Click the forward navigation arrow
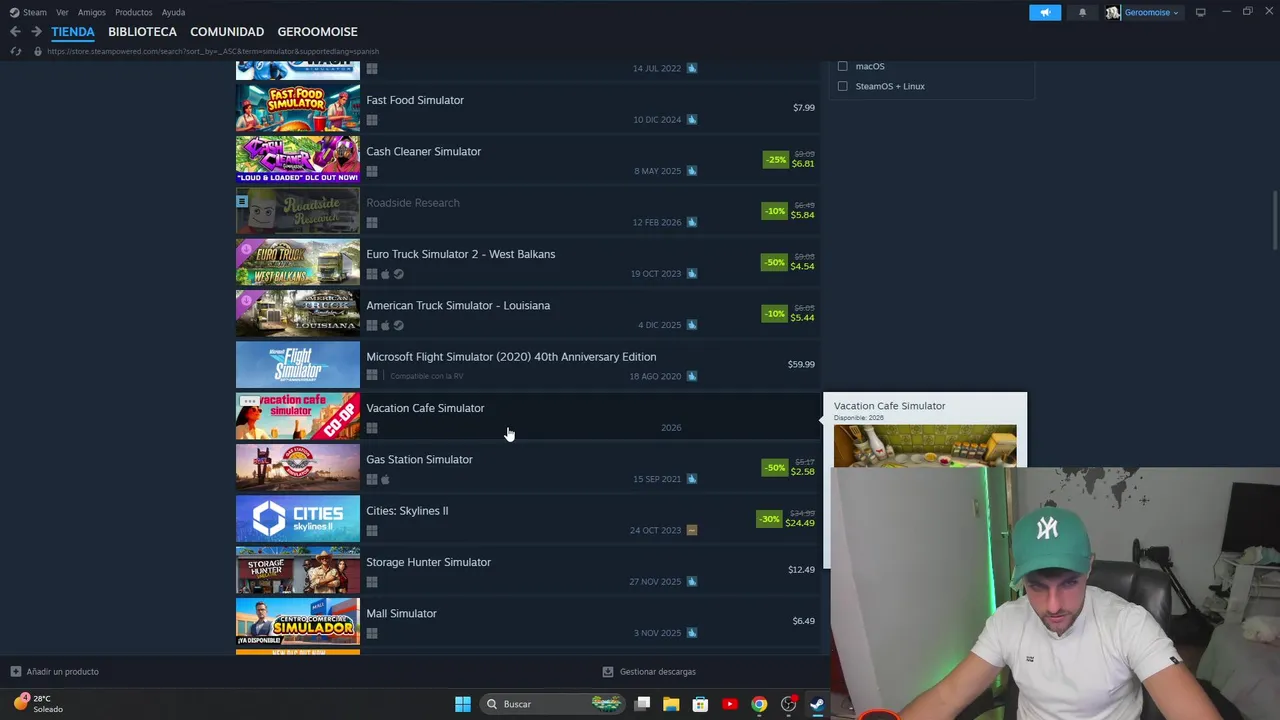 [x=36, y=32]
